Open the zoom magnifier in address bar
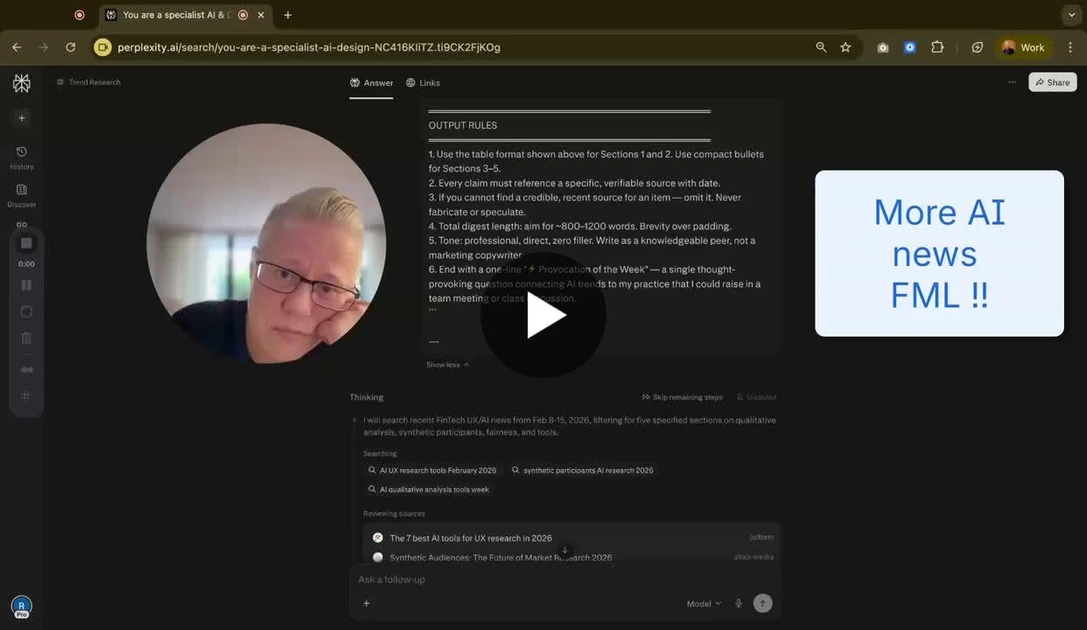 click(821, 47)
